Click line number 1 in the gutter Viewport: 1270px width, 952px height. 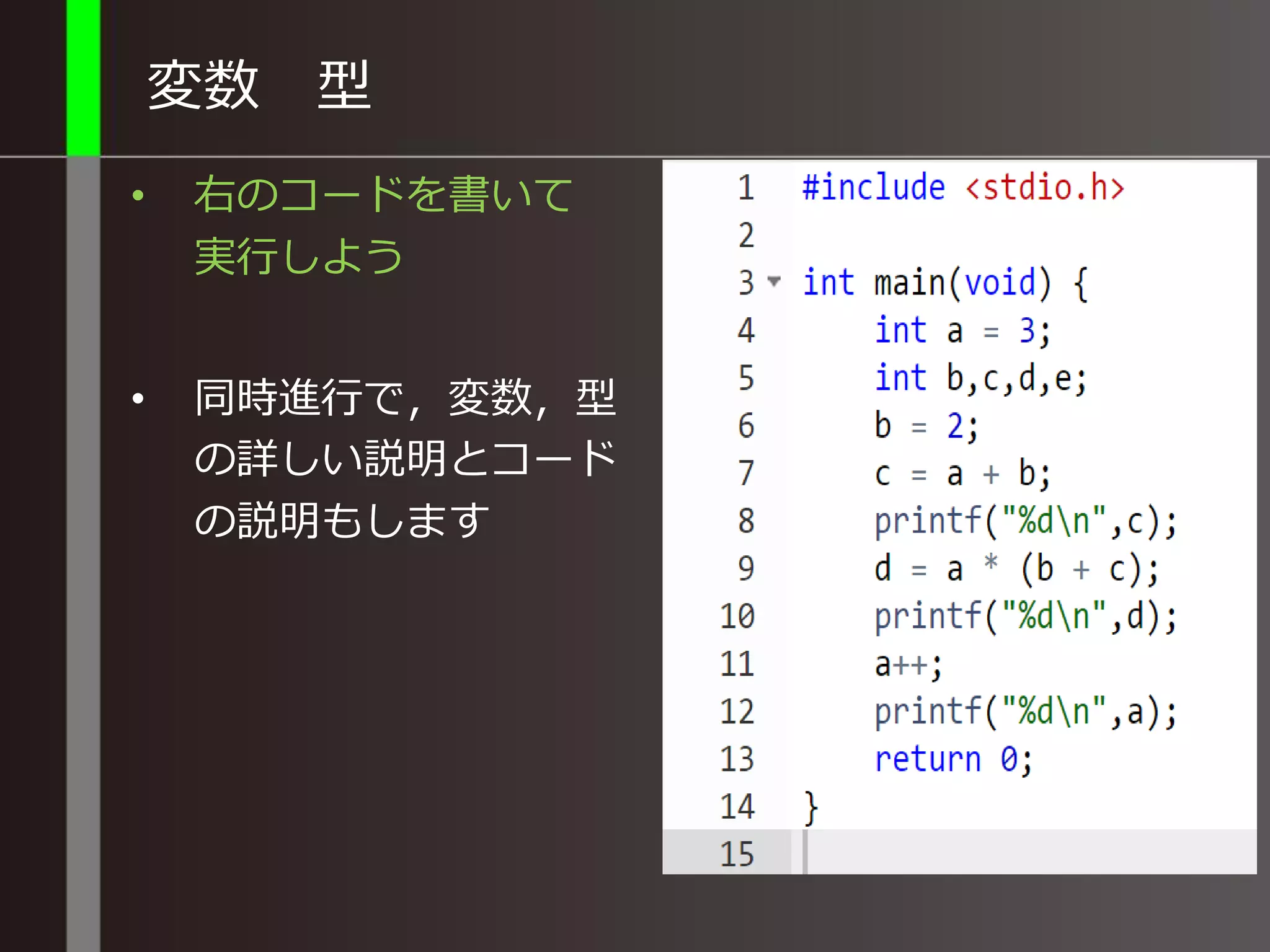(x=746, y=187)
